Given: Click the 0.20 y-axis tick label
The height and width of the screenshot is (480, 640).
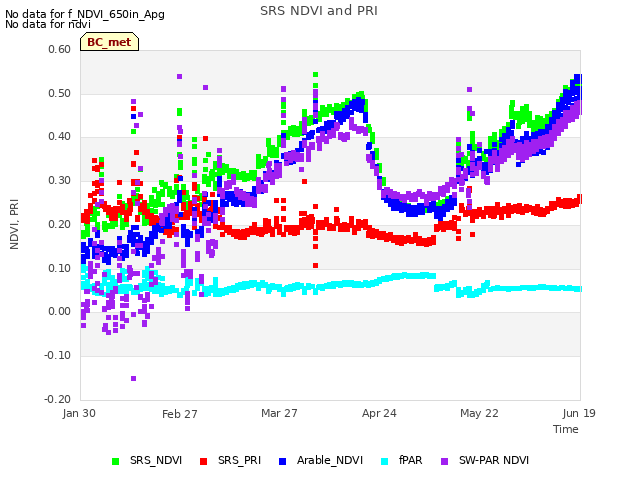Looking at the screenshot, I should pos(60,224).
